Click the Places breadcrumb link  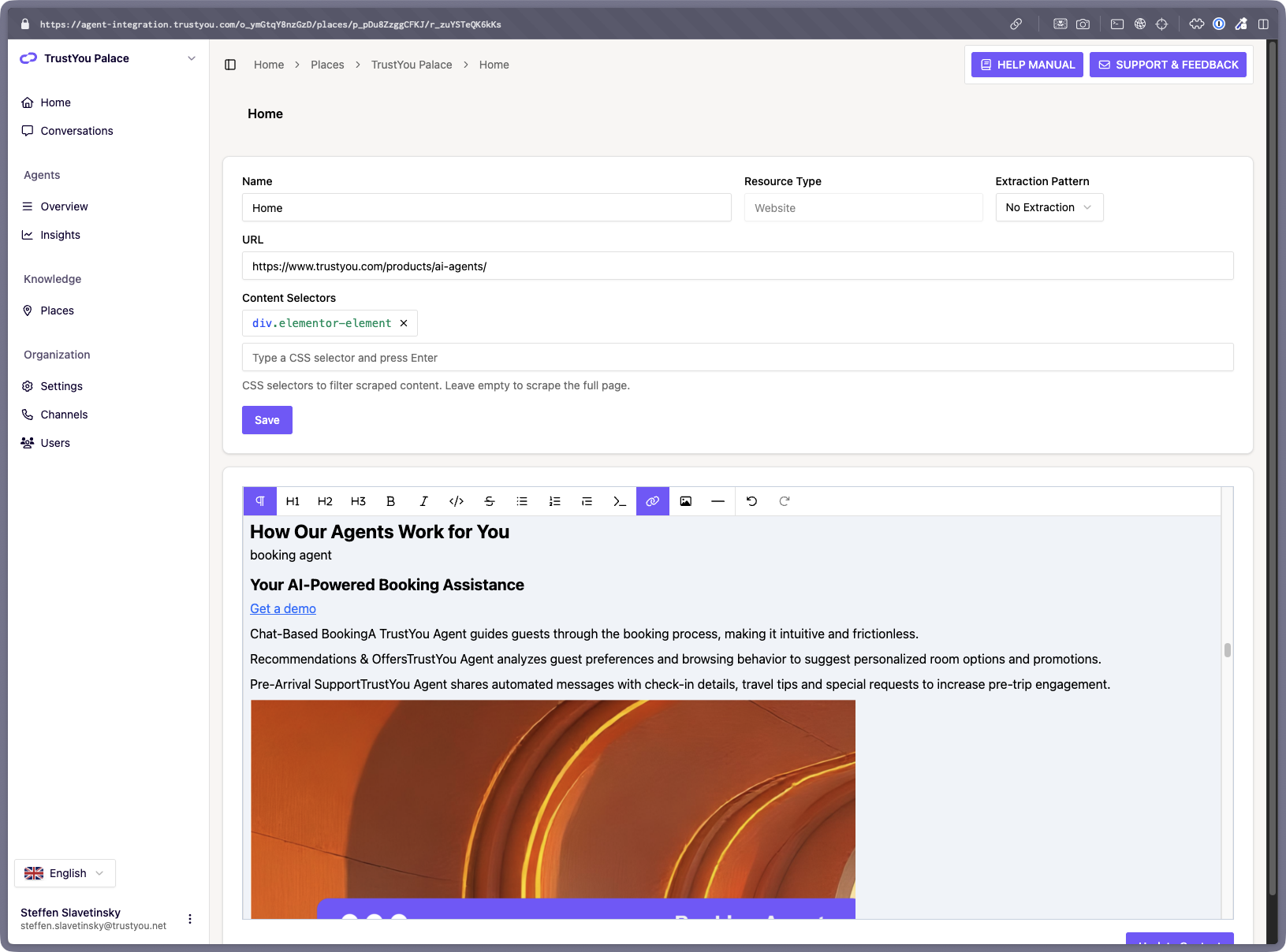[327, 65]
